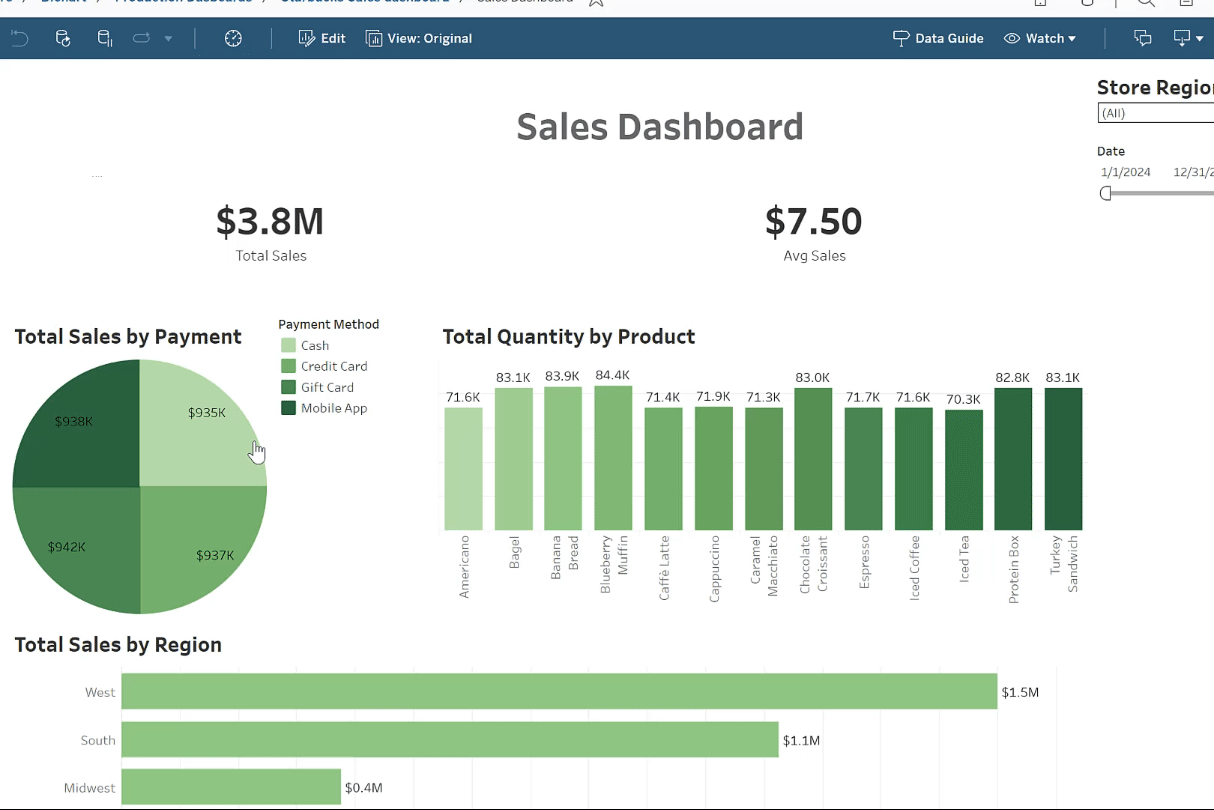Select the South region bar
The width and height of the screenshot is (1214, 810).
click(x=450, y=740)
